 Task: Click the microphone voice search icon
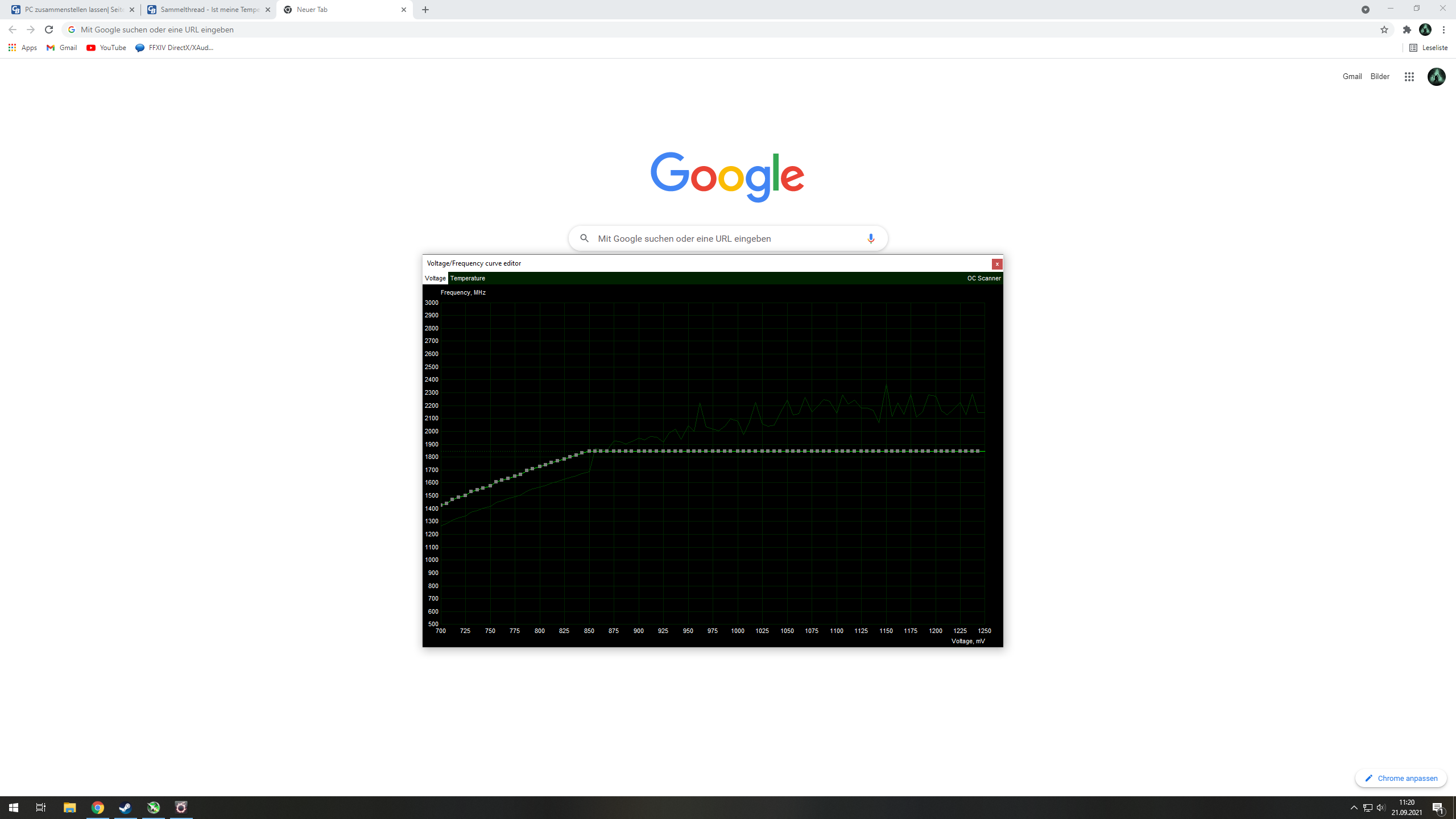tap(870, 238)
